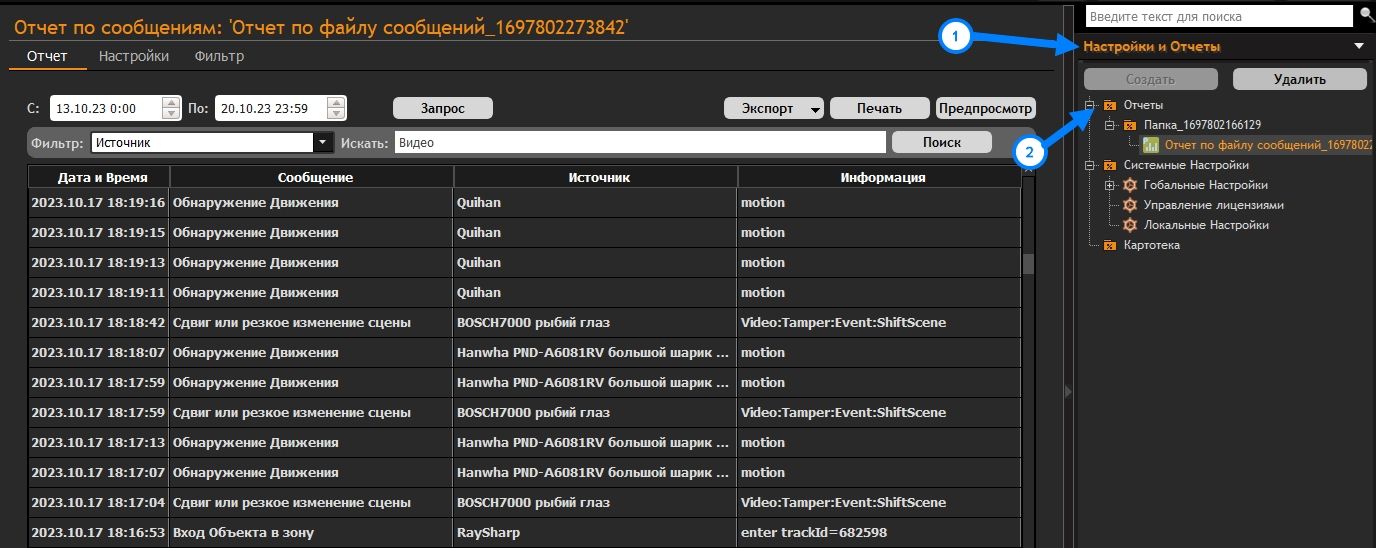Click the Локальные Настройки gear icon
The height and width of the screenshot is (548, 1376).
pyautogui.click(x=1131, y=225)
